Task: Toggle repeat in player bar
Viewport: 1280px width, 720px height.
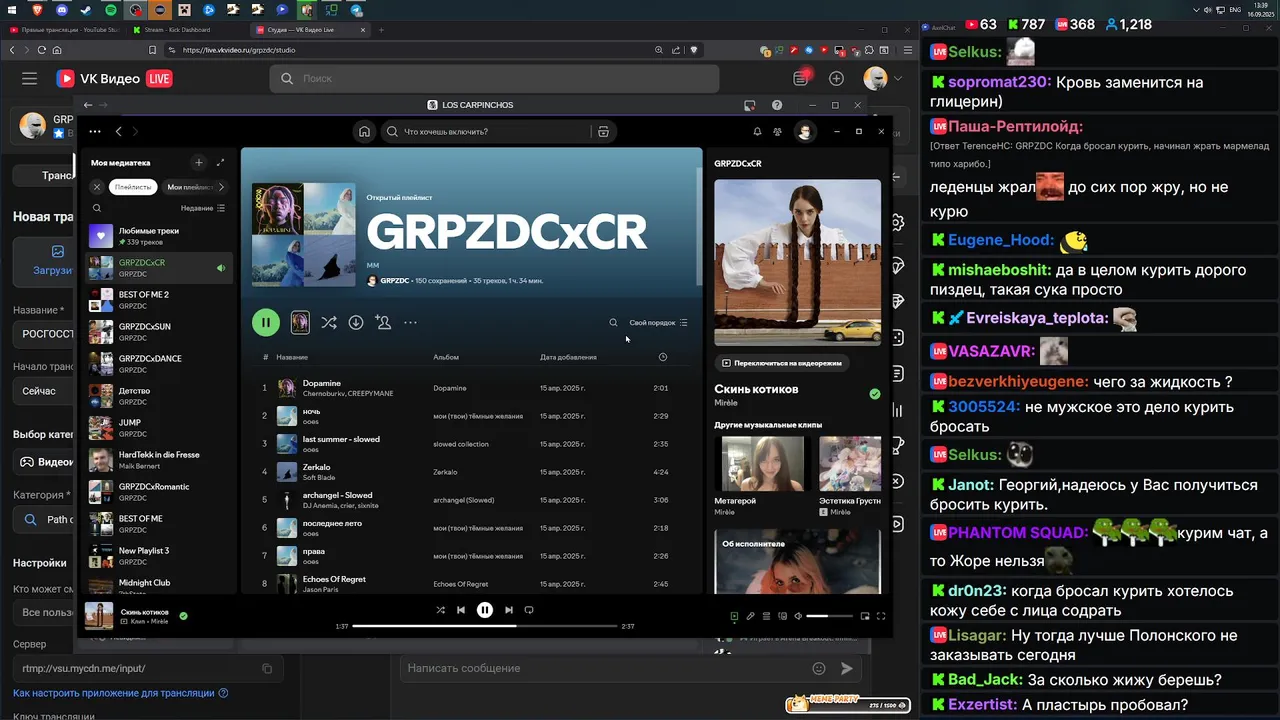Action: 529,610
